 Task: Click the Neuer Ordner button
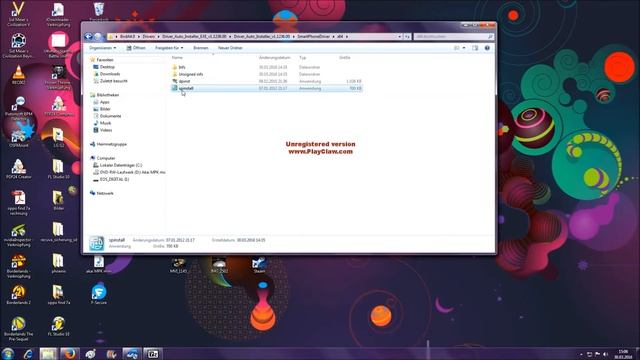tap(230, 48)
